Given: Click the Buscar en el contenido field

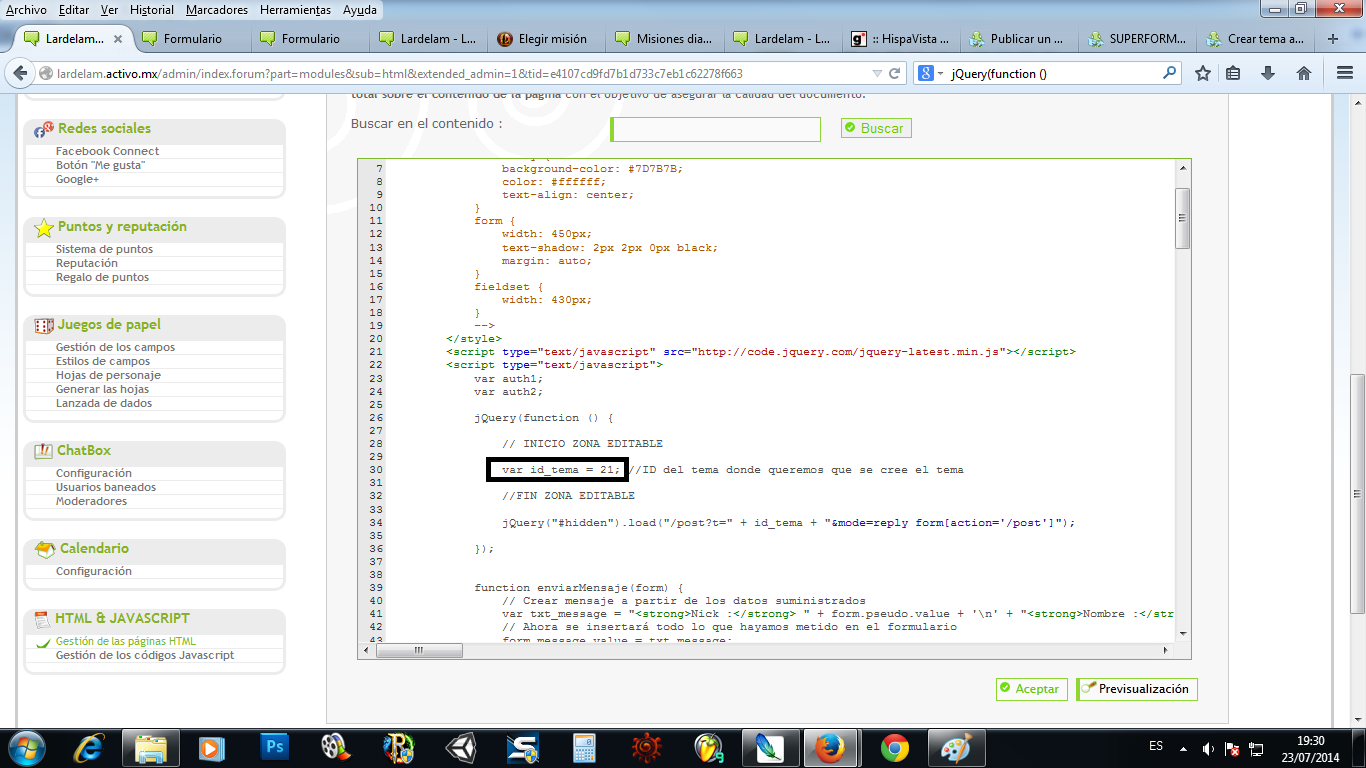Looking at the screenshot, I should pos(715,129).
